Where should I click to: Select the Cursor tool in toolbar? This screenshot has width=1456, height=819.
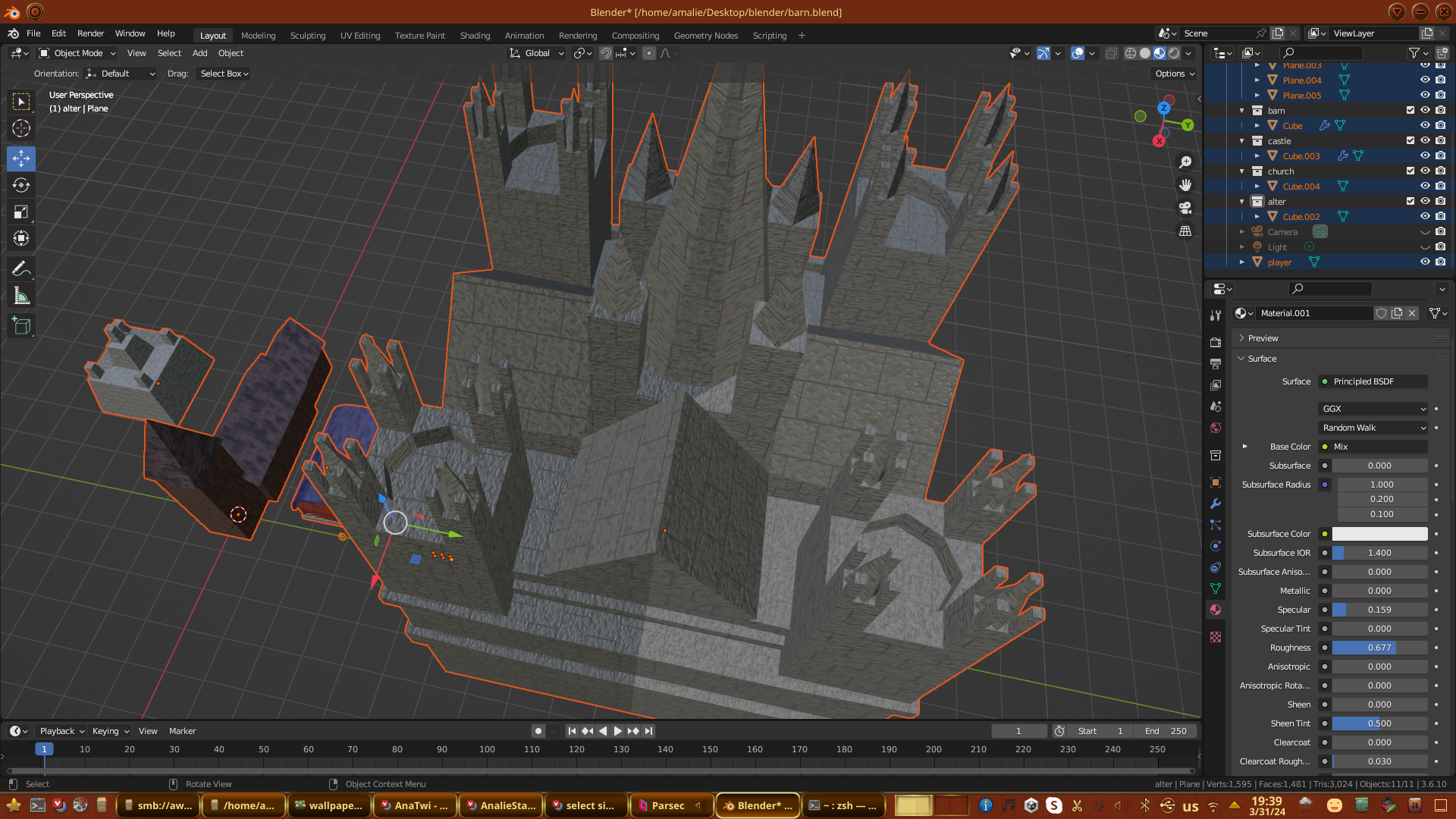tap(21, 128)
